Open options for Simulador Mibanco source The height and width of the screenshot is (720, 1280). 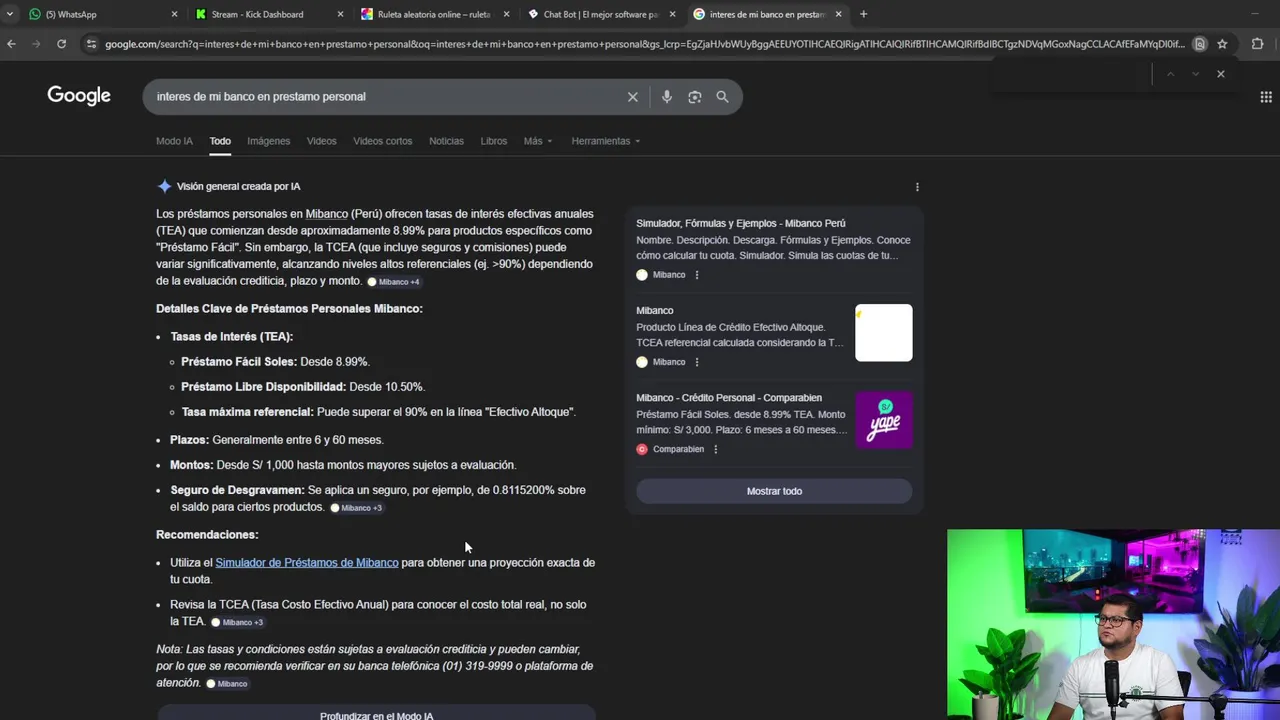tap(697, 275)
